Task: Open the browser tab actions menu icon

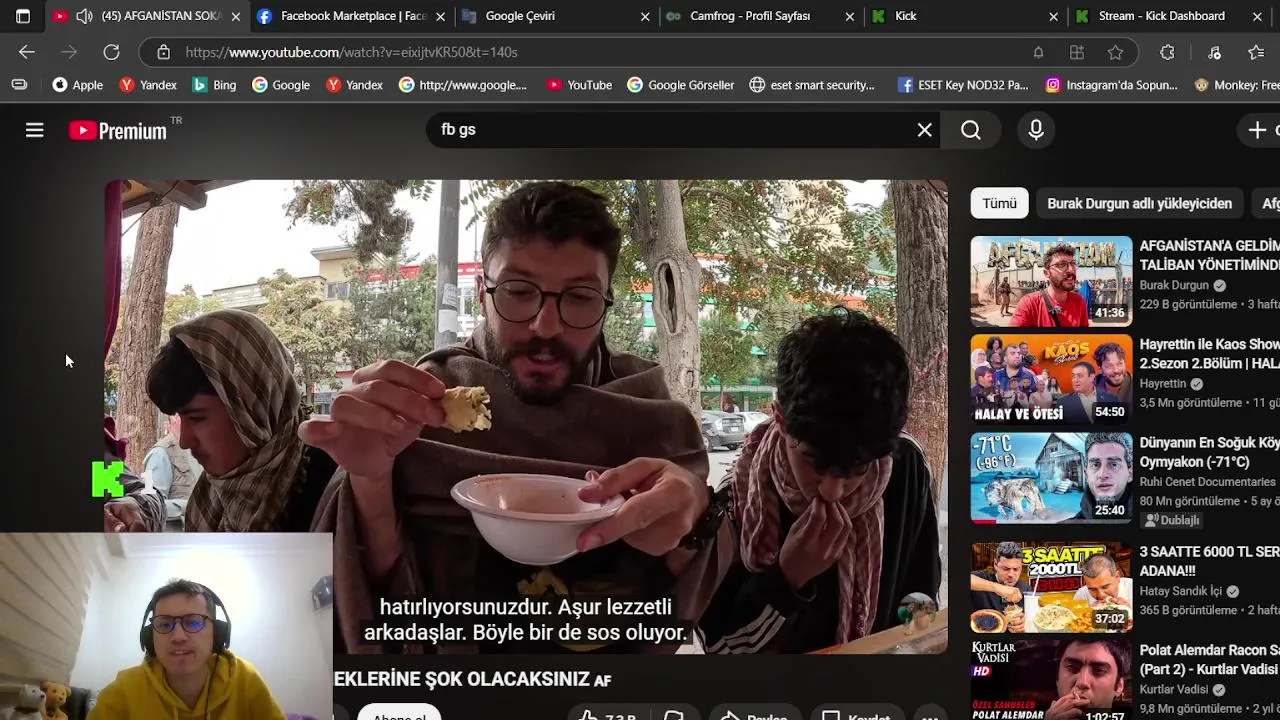Action: [x=23, y=16]
